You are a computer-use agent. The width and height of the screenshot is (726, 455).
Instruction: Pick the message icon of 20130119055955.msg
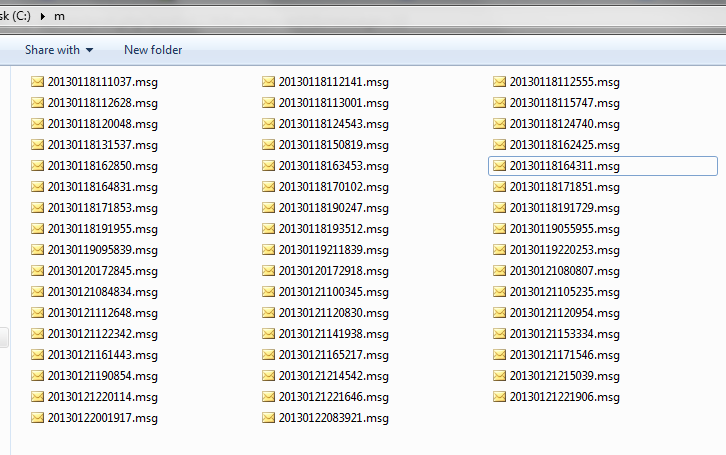pyautogui.click(x=500, y=229)
